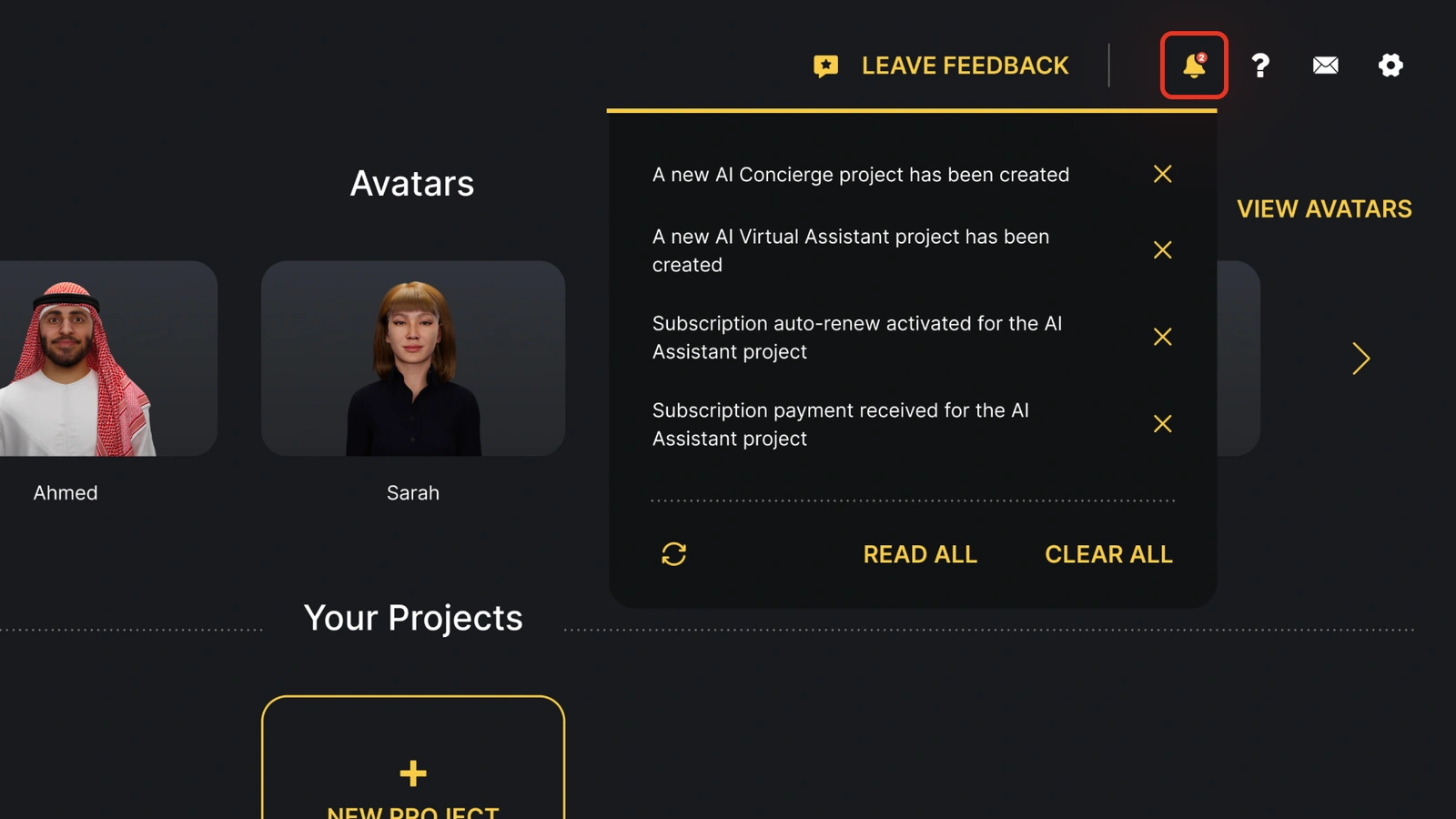The height and width of the screenshot is (819, 1456).
Task: Click the plus icon on New Project card
Action: click(x=412, y=773)
